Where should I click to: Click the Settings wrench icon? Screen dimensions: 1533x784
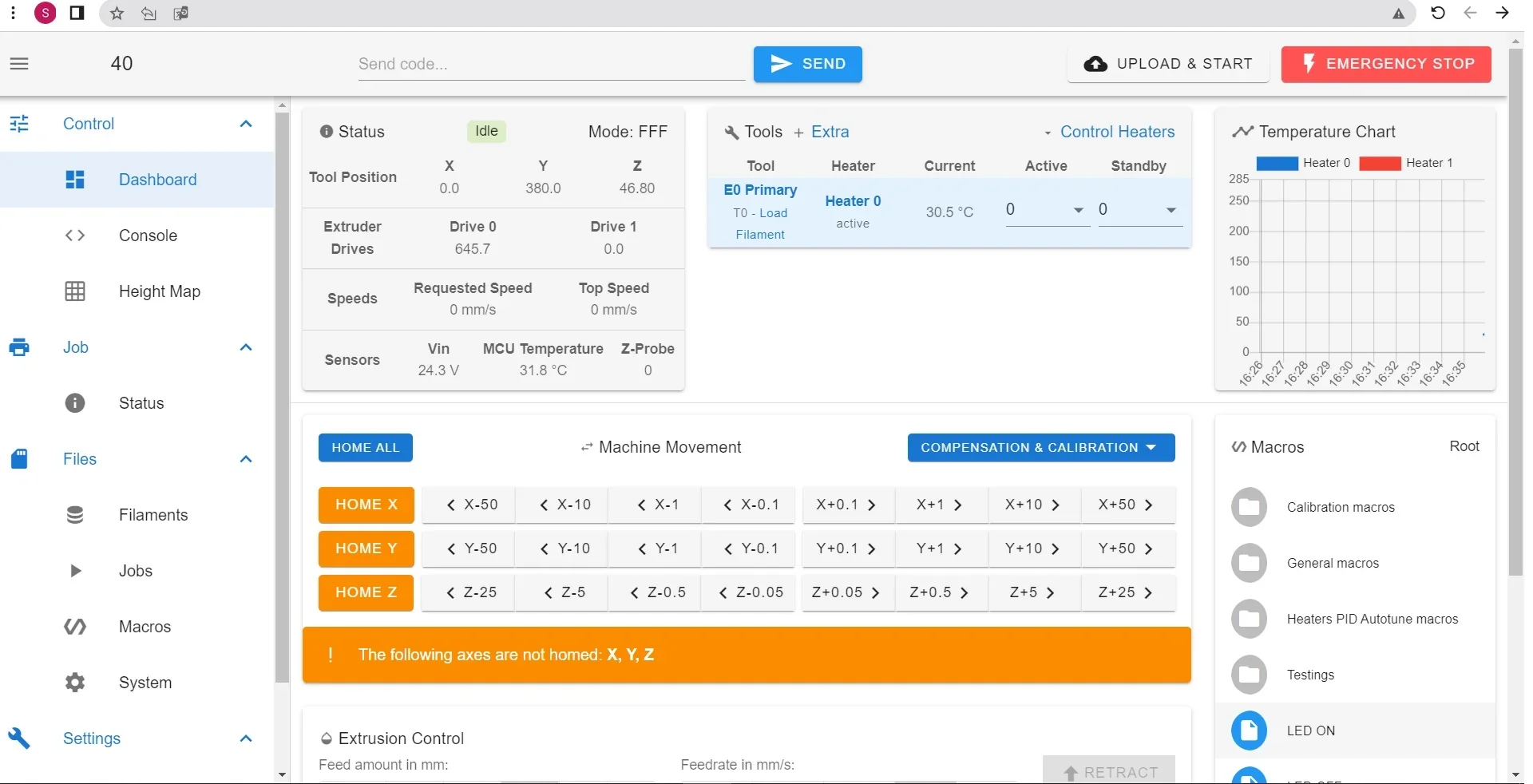(19, 738)
